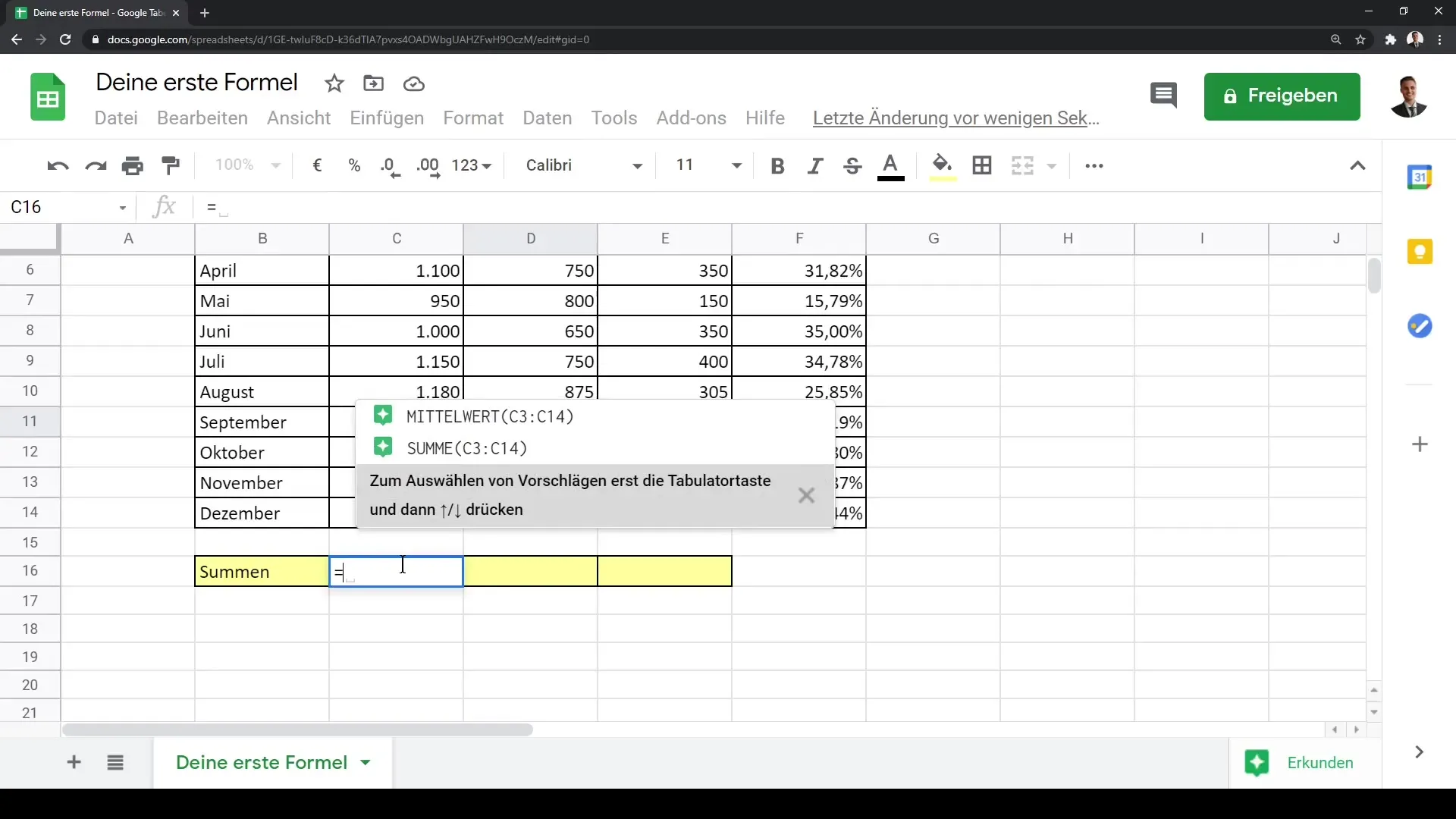Select SUMME(C3:C14) autocomplete suggestion
This screenshot has height=819, width=1456.
(468, 448)
